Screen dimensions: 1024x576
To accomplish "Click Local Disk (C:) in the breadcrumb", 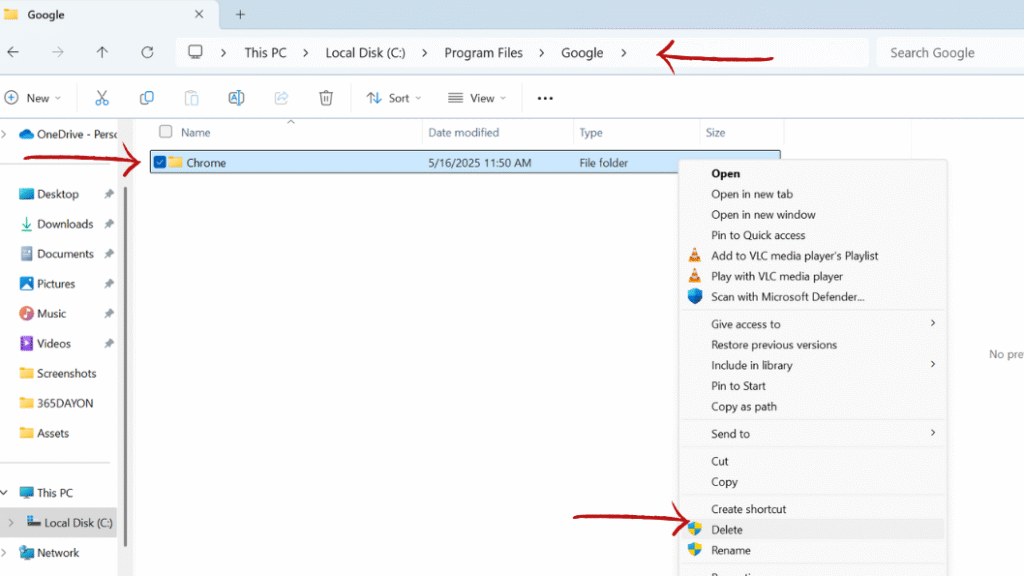I will [365, 52].
